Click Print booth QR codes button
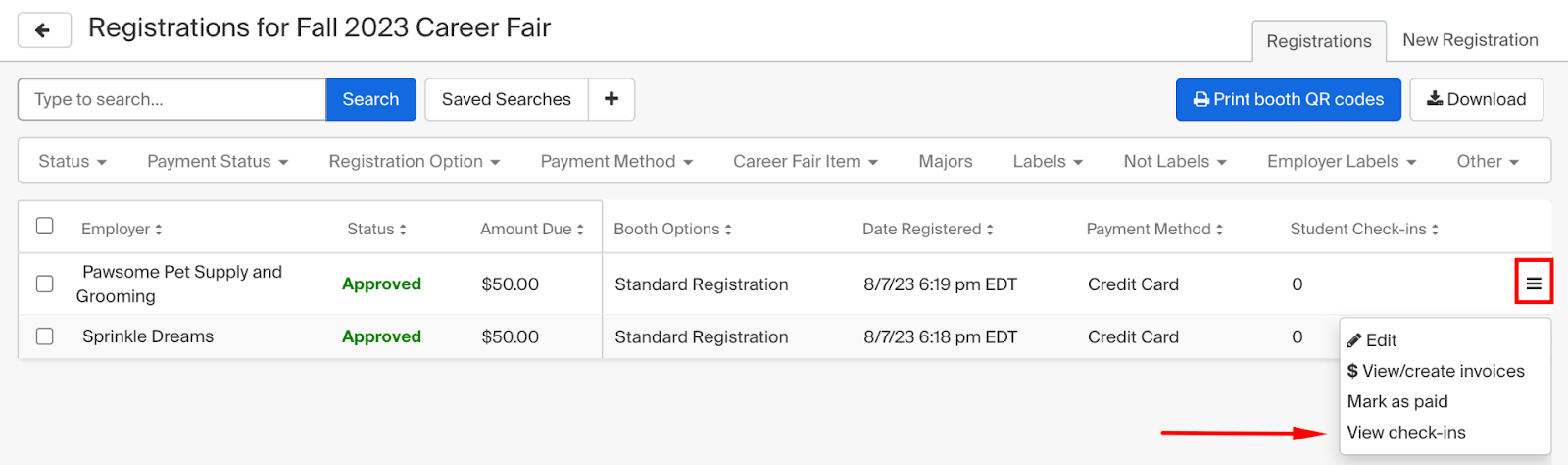The width and height of the screenshot is (1568, 465). pos(1289,99)
